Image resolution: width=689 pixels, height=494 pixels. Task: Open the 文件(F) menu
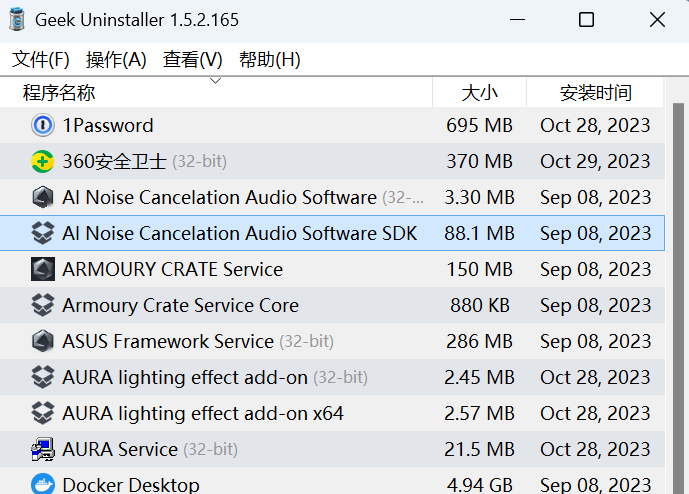point(41,60)
